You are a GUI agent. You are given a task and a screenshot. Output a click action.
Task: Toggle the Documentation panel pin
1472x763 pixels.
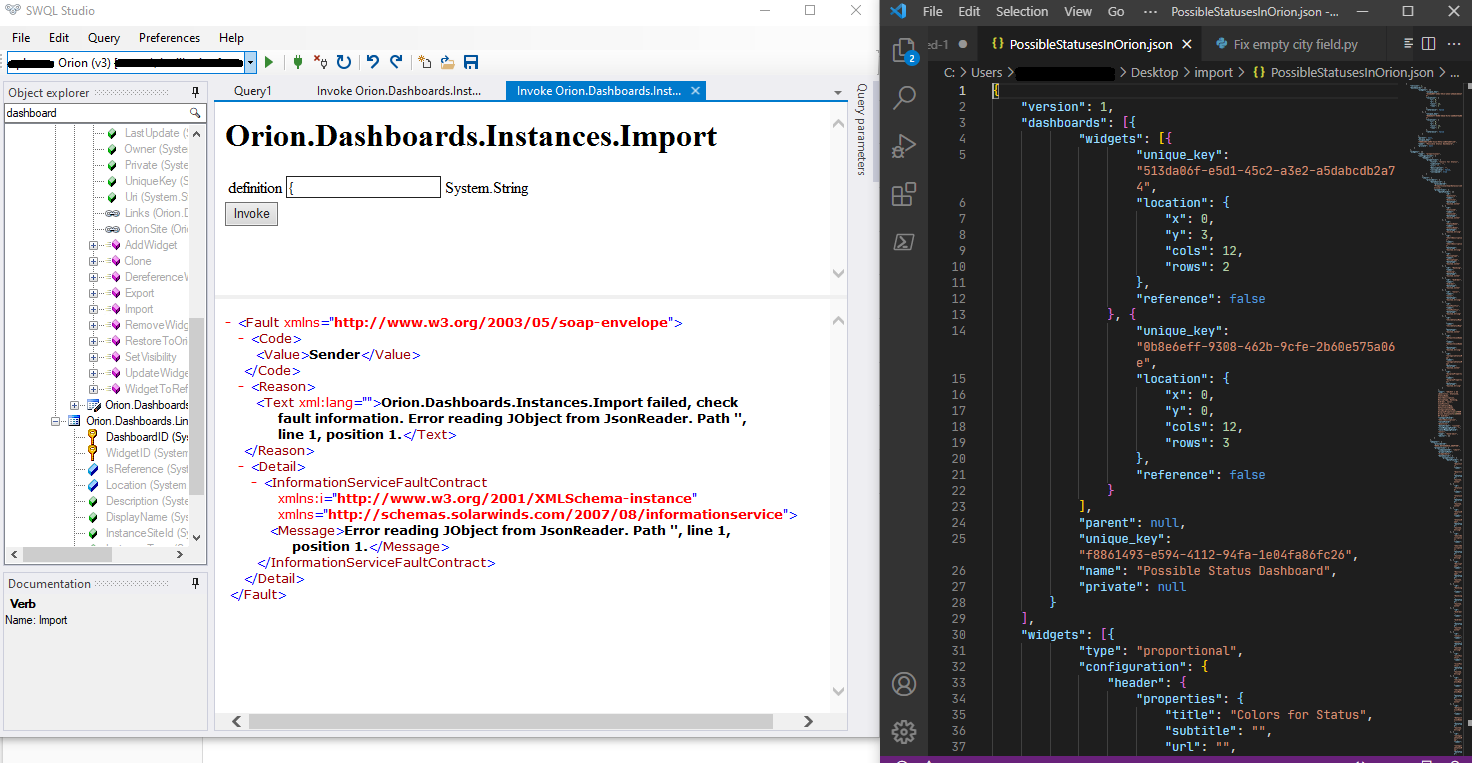[x=196, y=583]
